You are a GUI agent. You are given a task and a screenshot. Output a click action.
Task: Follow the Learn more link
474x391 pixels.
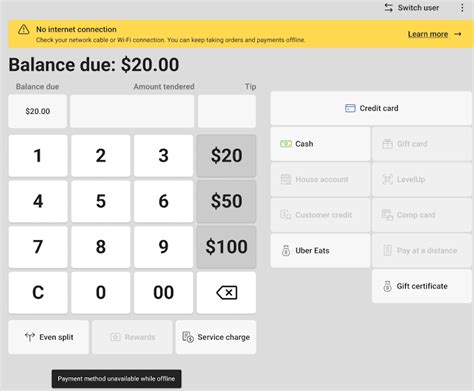point(435,34)
